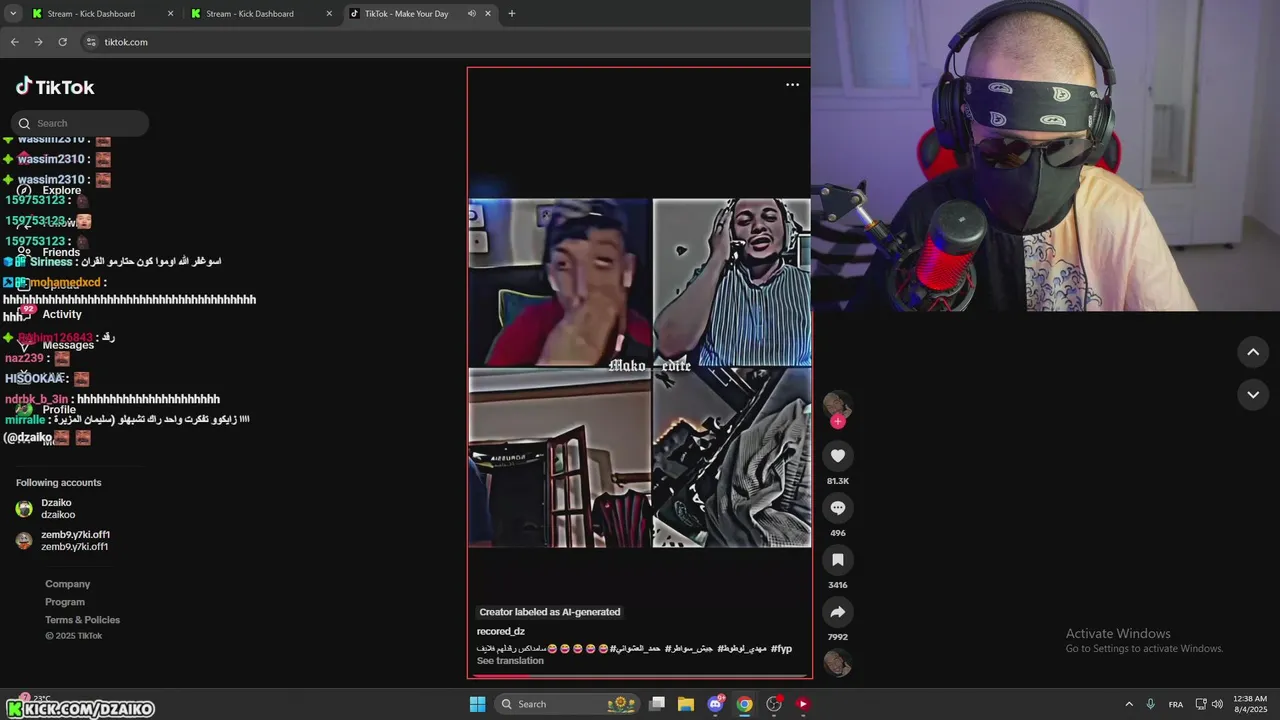Go forward with browser forward arrow
The width and height of the screenshot is (1280, 720).
(38, 42)
